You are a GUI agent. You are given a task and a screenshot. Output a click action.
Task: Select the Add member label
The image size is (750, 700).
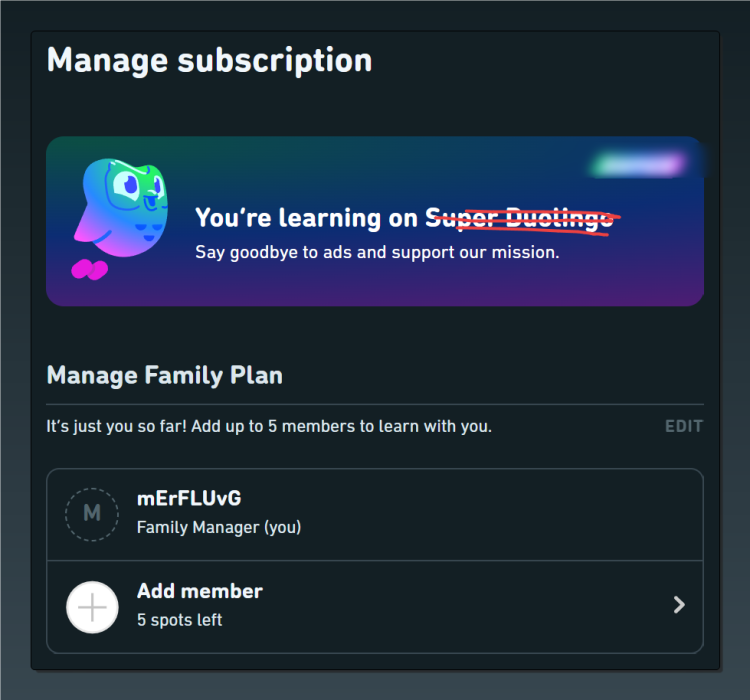(x=200, y=591)
